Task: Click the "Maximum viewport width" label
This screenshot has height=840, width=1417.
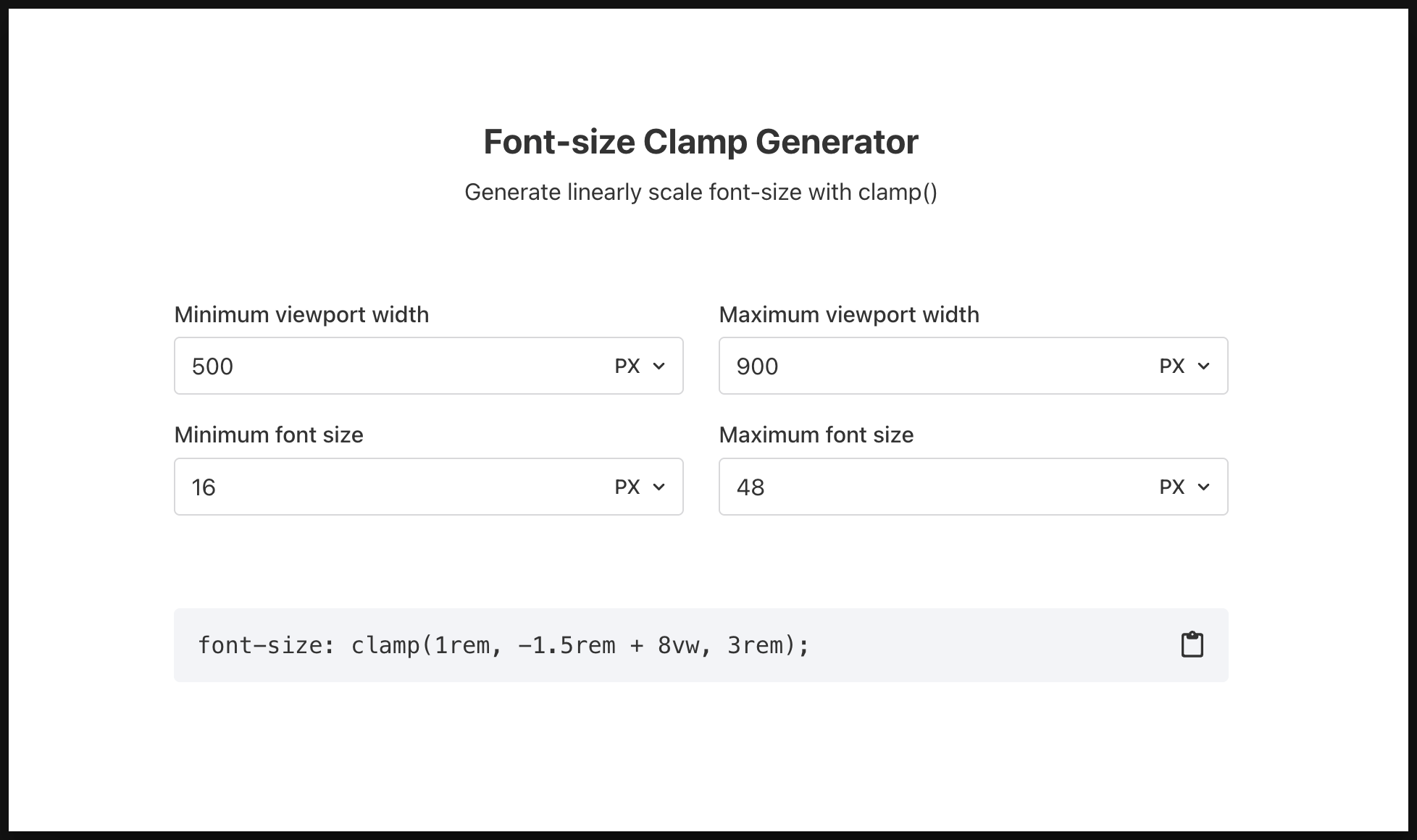Action: click(x=848, y=315)
